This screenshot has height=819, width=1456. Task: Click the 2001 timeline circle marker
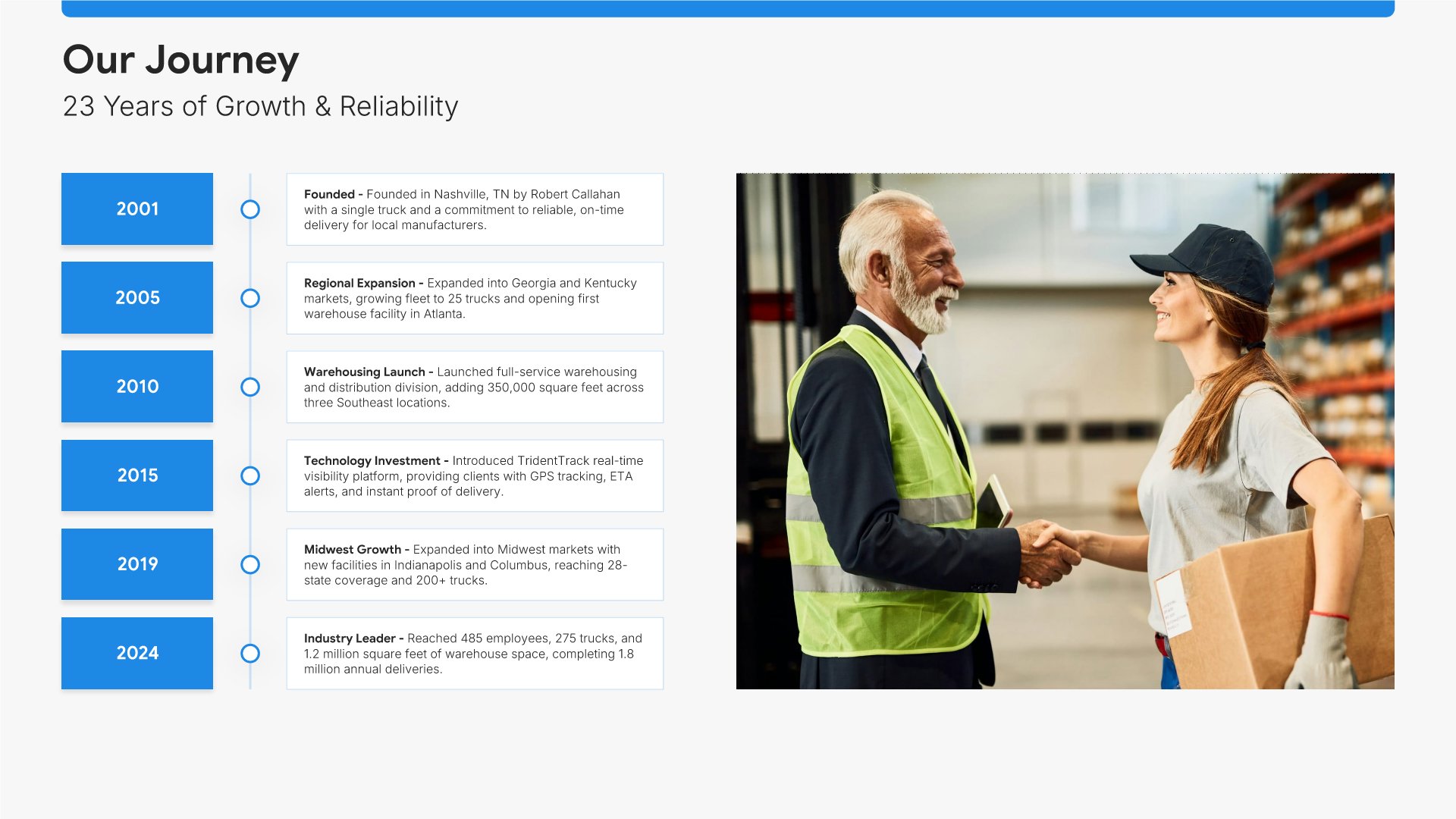coord(250,209)
